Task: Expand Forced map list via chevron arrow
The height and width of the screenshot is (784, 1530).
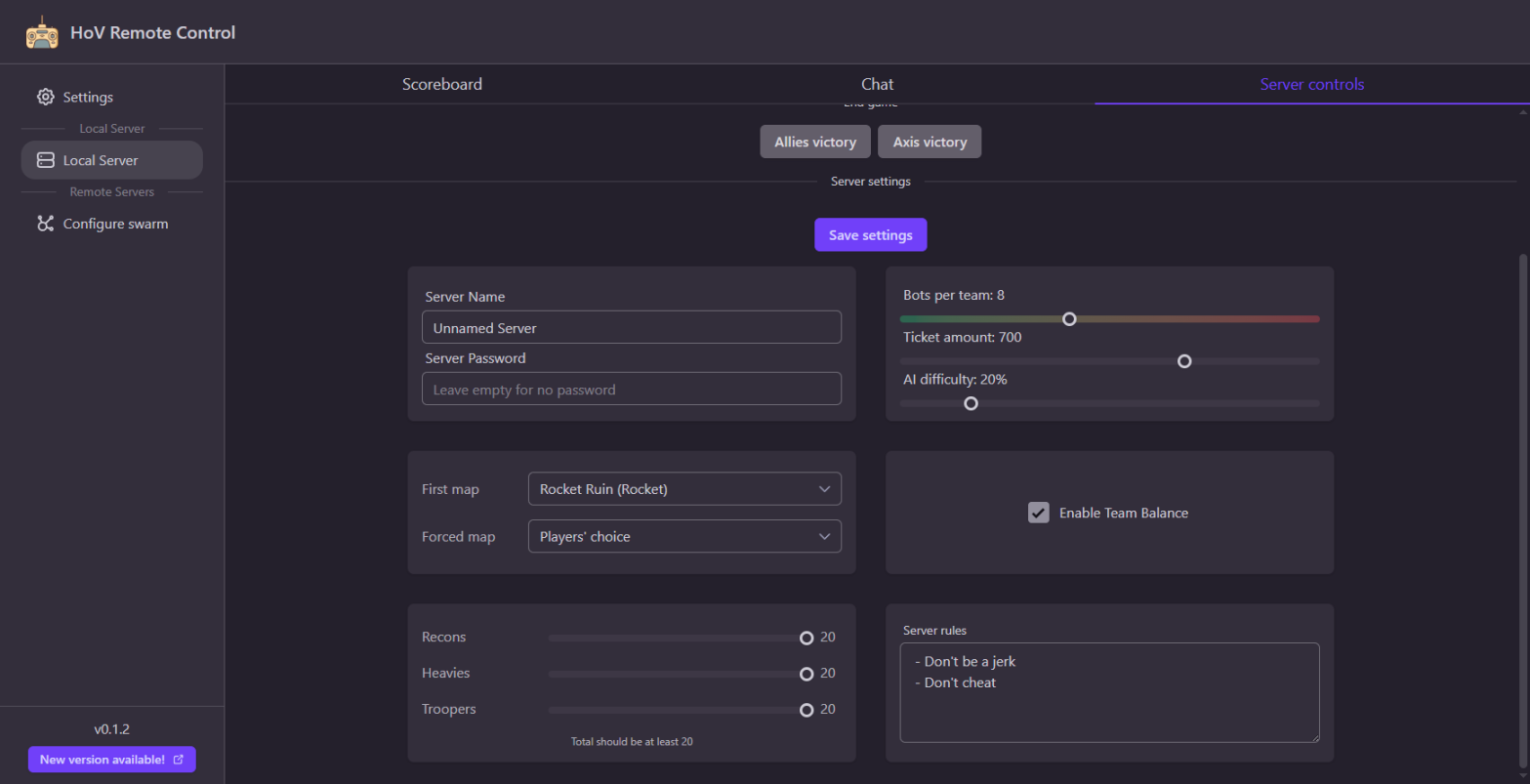Action: tap(825, 536)
